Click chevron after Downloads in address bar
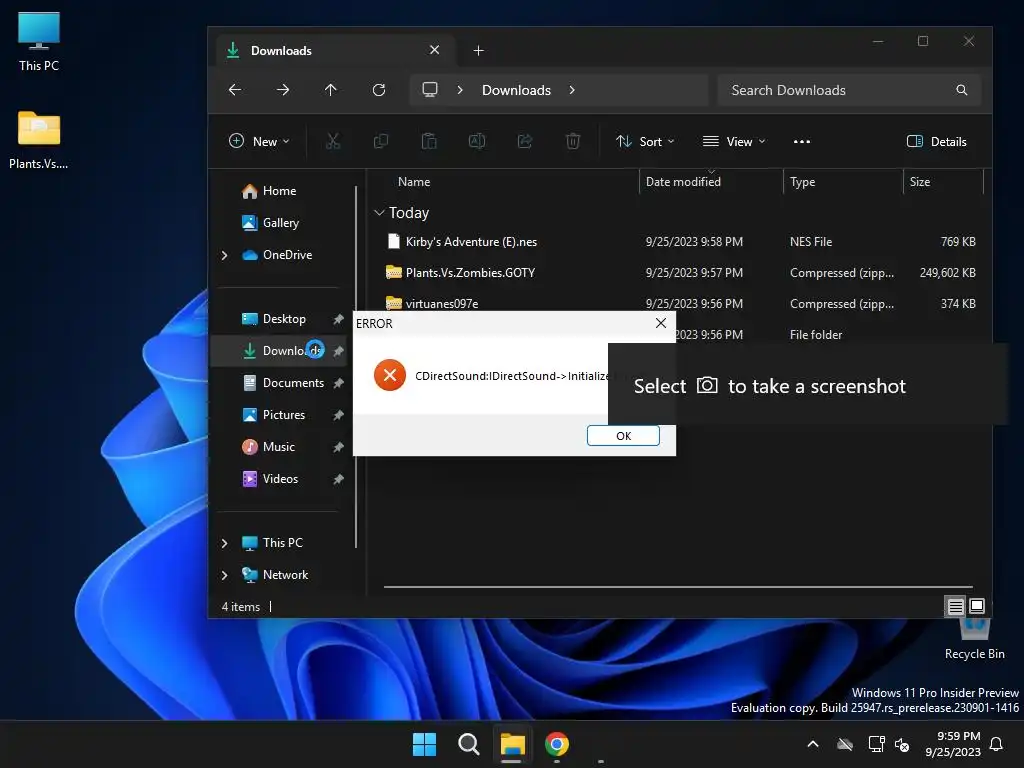The image size is (1024, 768). 572,90
